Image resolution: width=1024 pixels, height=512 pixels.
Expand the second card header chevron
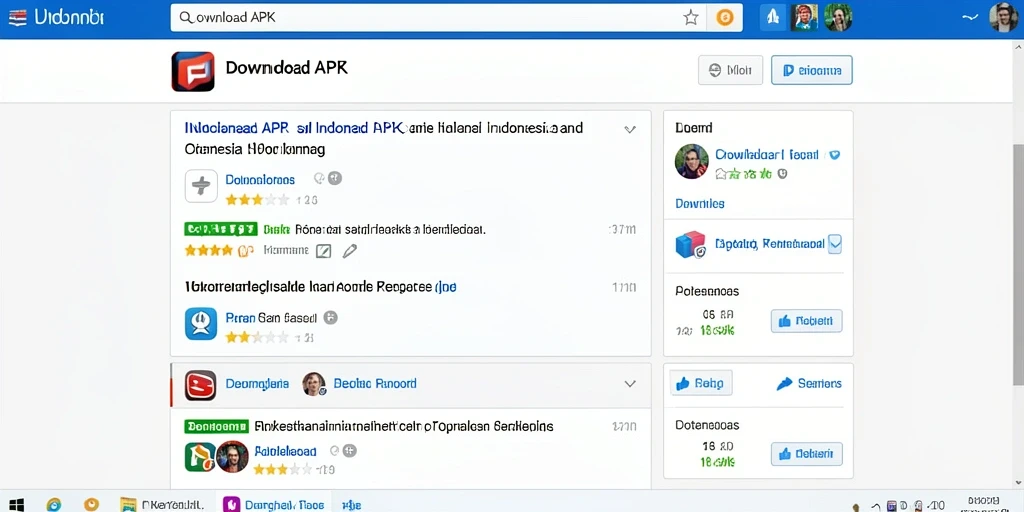[x=630, y=384]
